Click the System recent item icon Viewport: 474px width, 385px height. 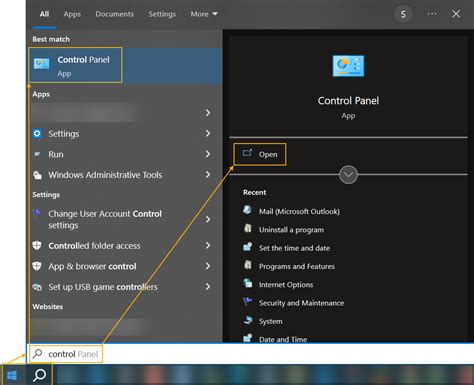[x=248, y=320]
